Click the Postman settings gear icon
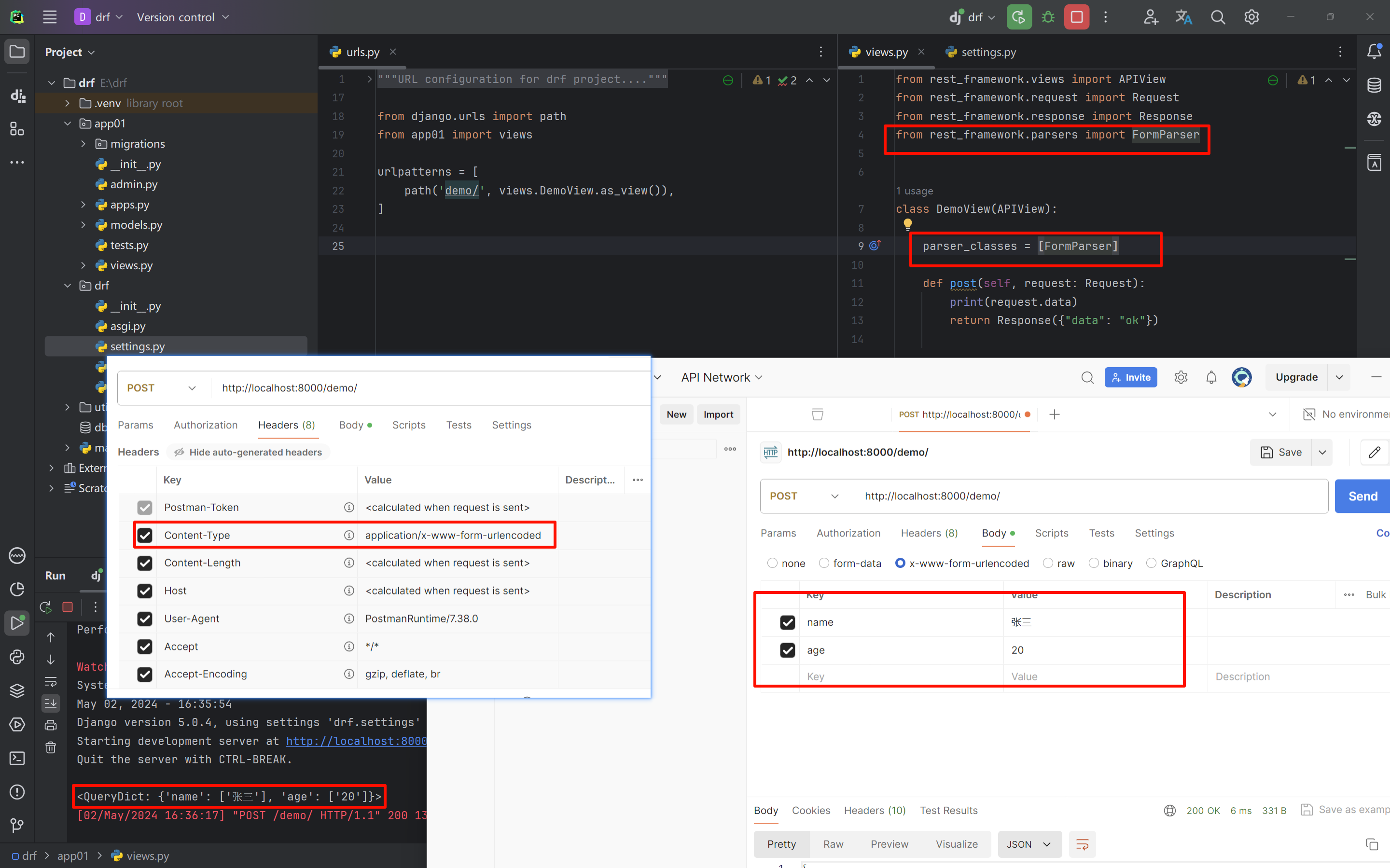The height and width of the screenshot is (868, 1390). (1181, 377)
